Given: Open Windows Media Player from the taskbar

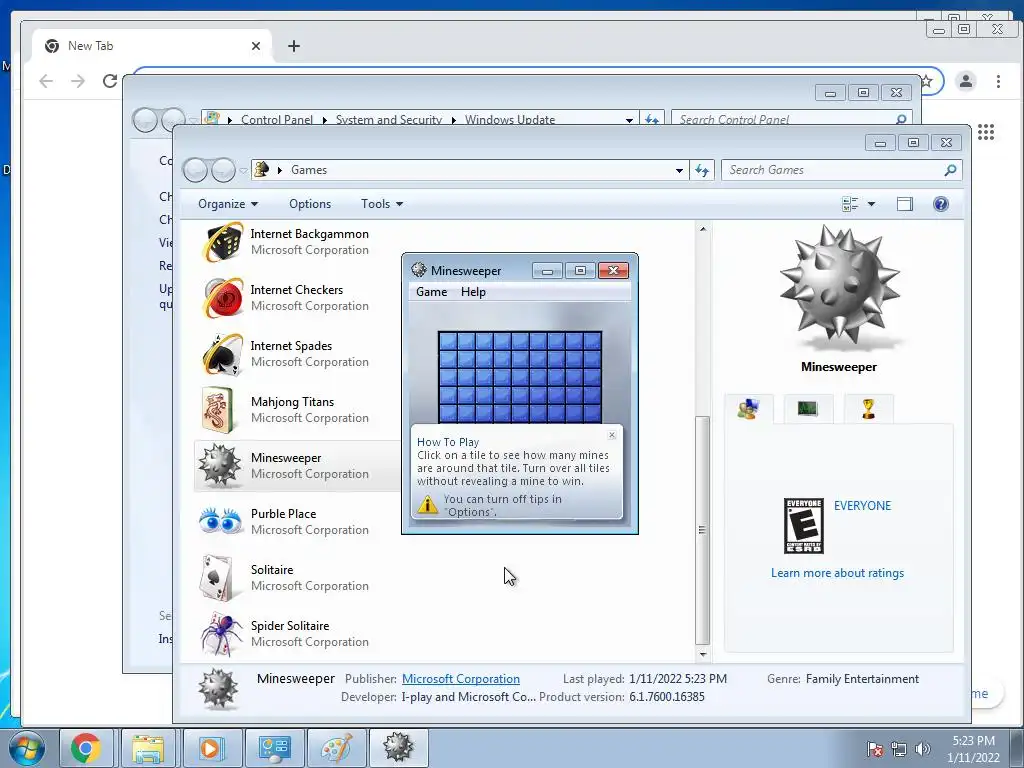Looking at the screenshot, I should [211, 748].
